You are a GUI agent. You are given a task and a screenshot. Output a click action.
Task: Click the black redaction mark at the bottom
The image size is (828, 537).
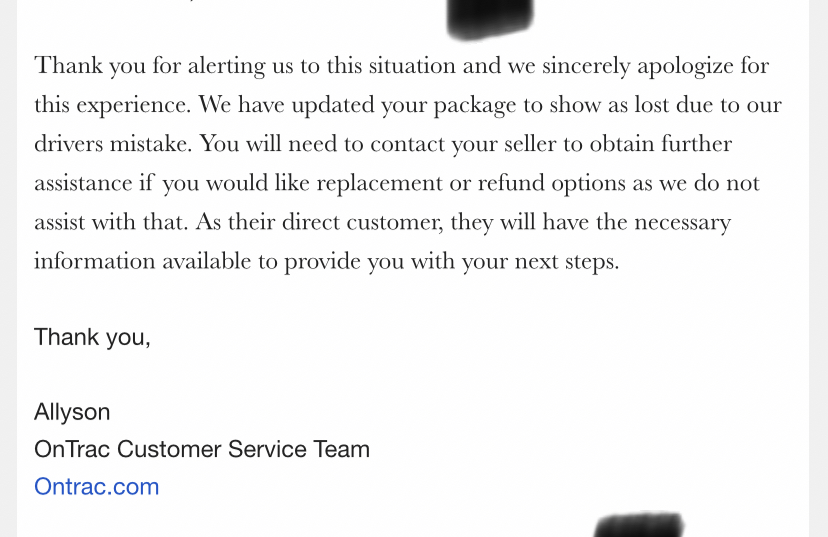pyautogui.click(x=638, y=525)
